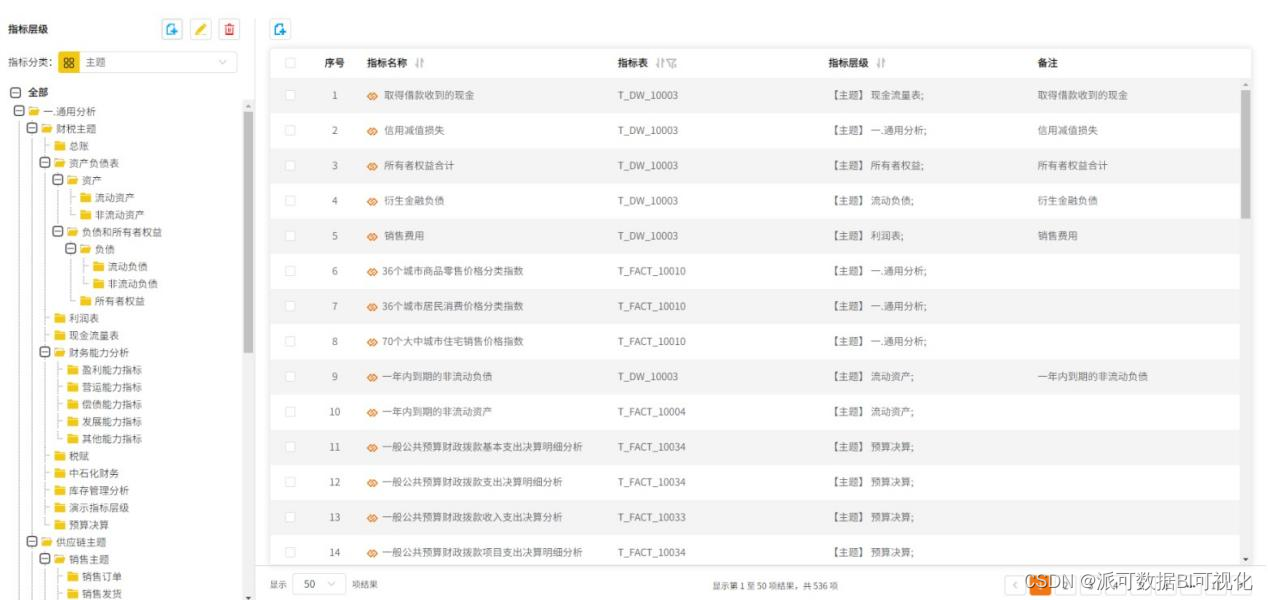This screenshot has height=600, width=1268.
Task: Click the pagination summary 共 536 项 text
Action: pos(820,586)
